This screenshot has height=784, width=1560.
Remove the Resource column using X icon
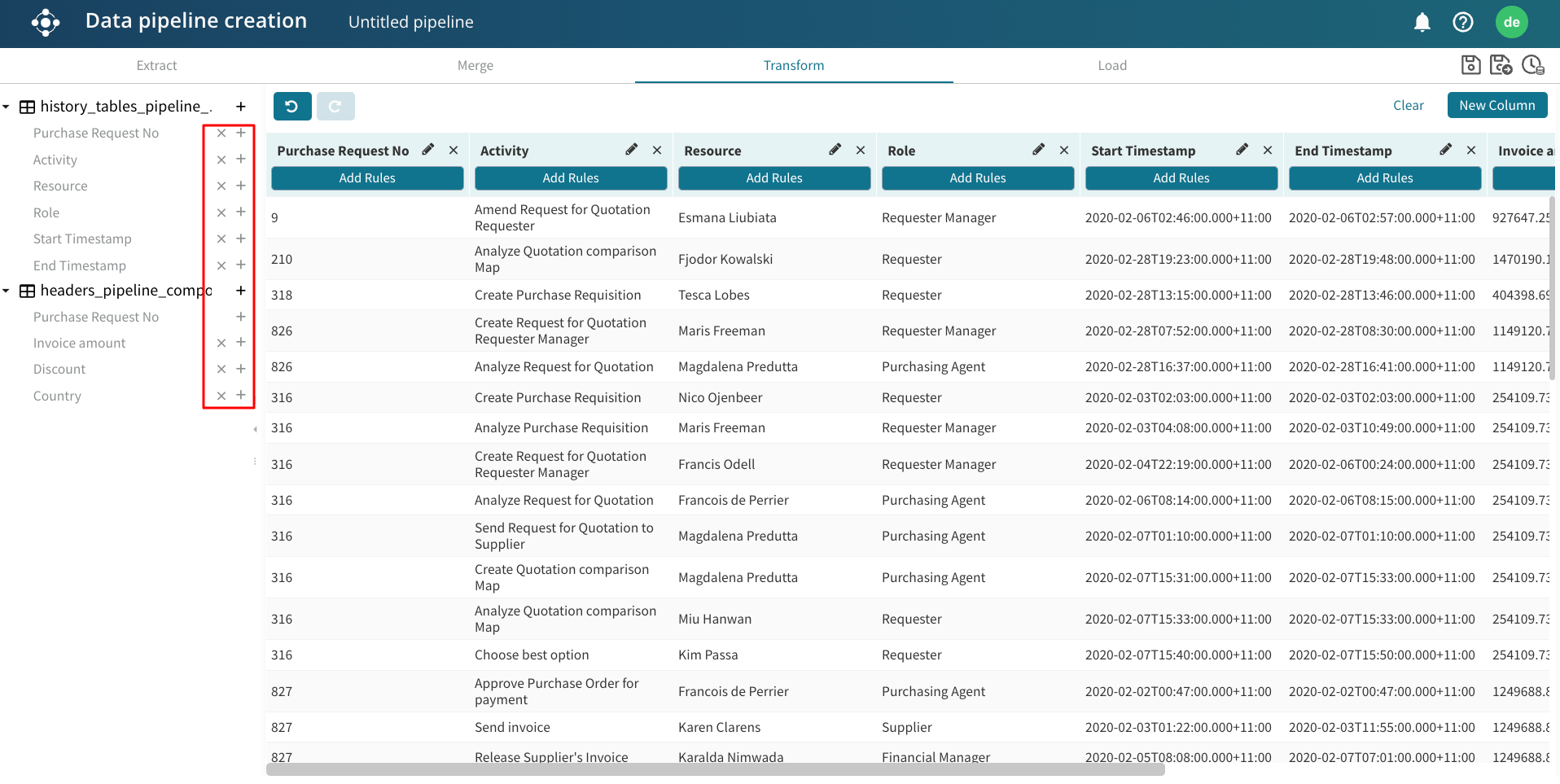pyautogui.click(x=861, y=150)
